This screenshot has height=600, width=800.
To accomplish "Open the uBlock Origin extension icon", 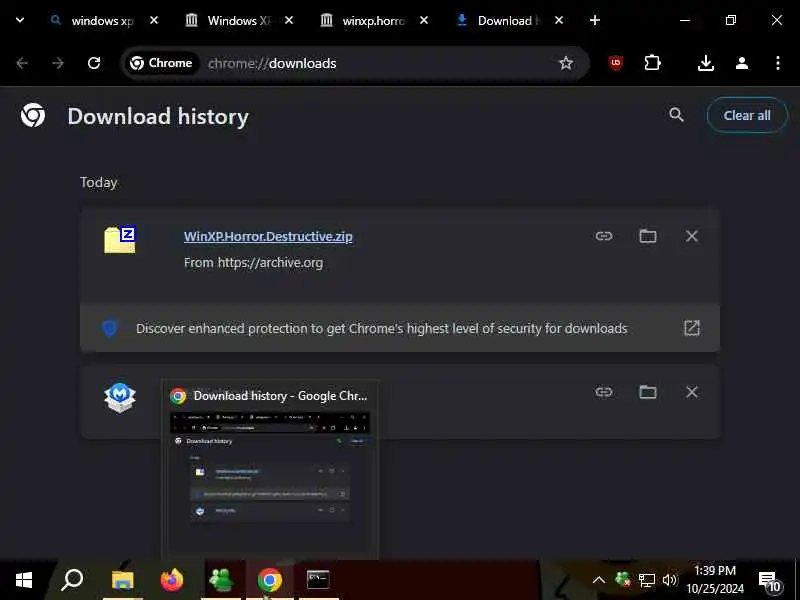I will point(616,63).
